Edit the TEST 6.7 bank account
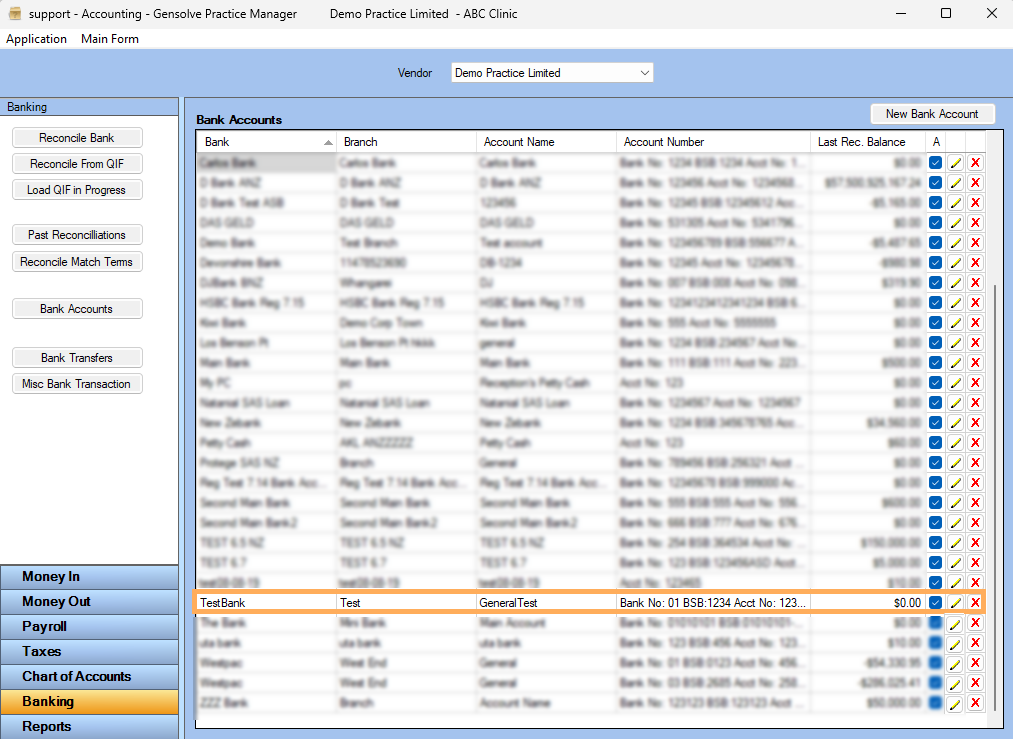 (956, 563)
